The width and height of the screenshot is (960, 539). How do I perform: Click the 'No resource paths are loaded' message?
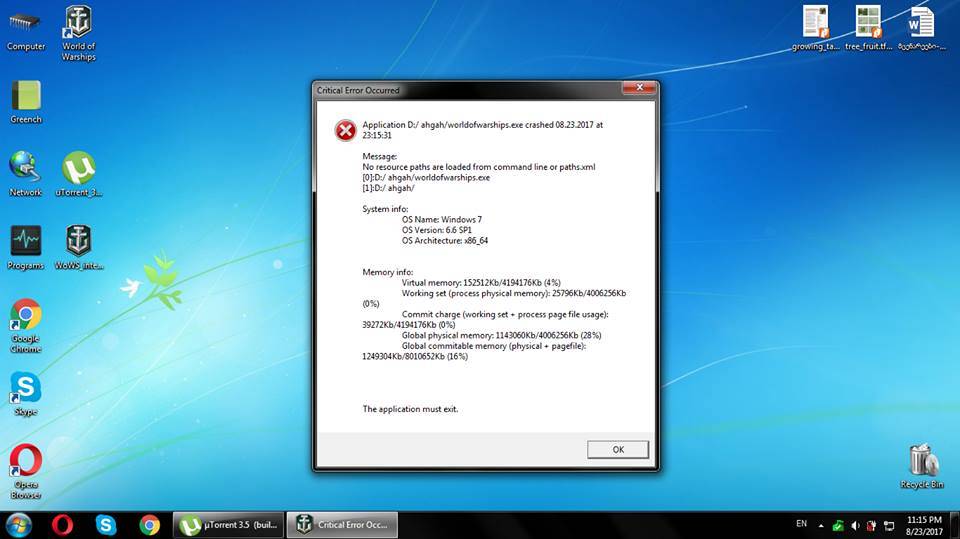[x=479, y=167]
